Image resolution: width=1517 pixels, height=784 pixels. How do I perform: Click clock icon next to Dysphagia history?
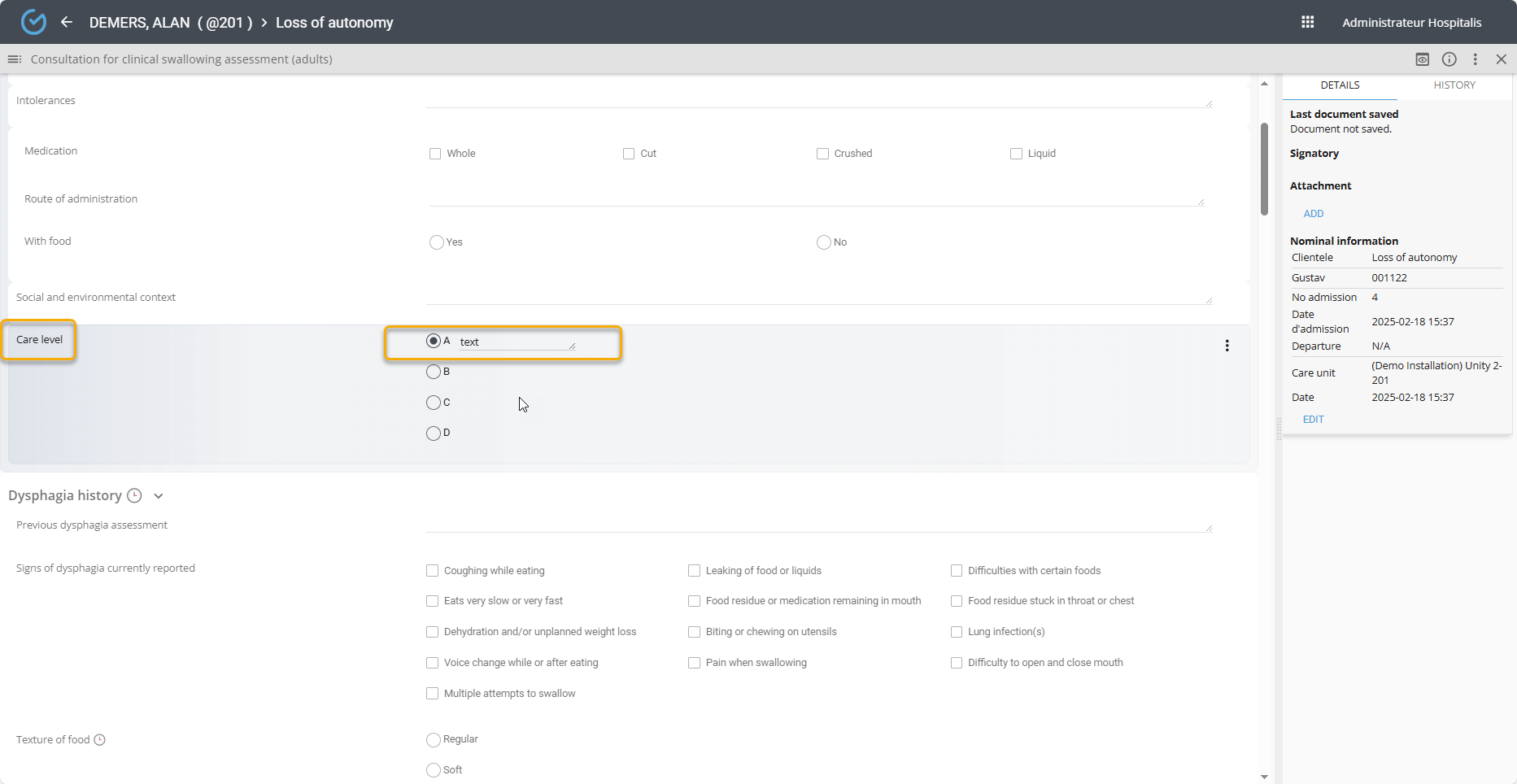[135, 496]
